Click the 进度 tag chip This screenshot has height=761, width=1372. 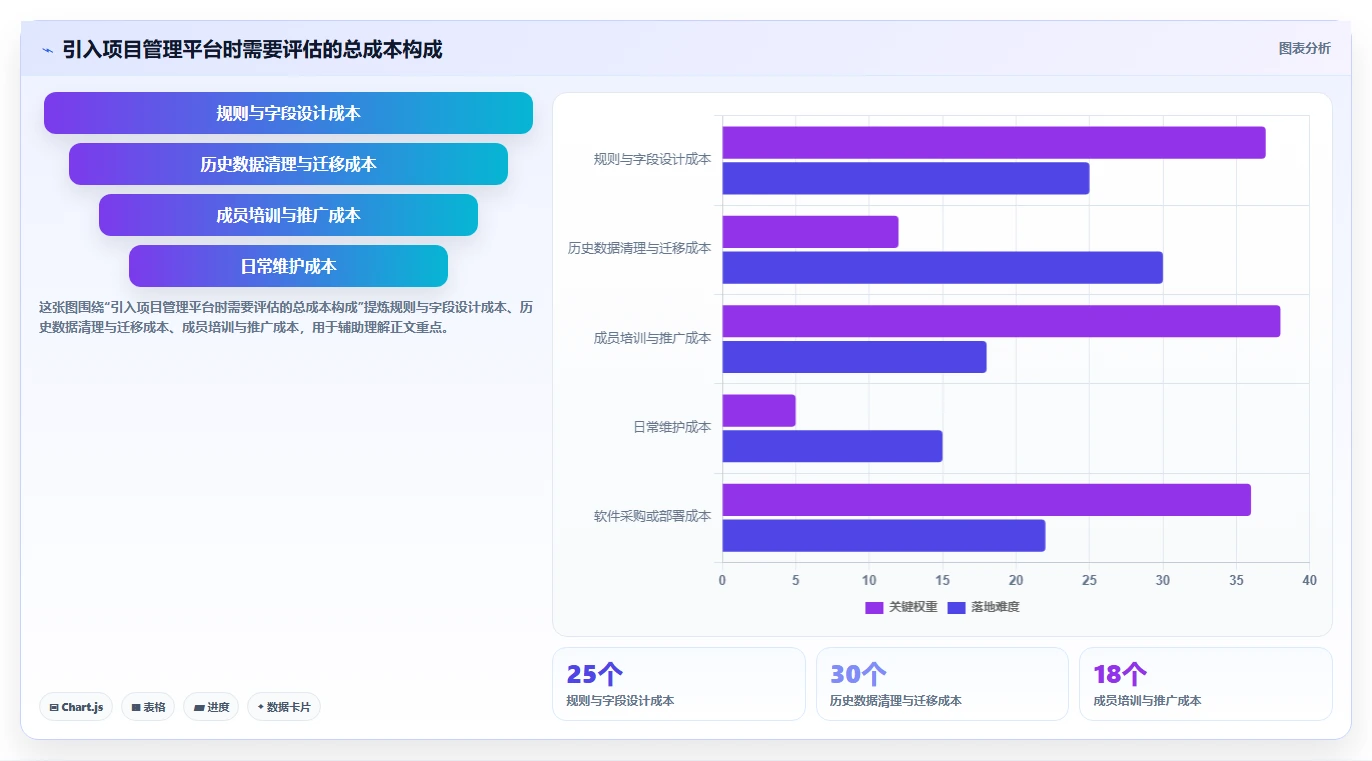pos(211,707)
